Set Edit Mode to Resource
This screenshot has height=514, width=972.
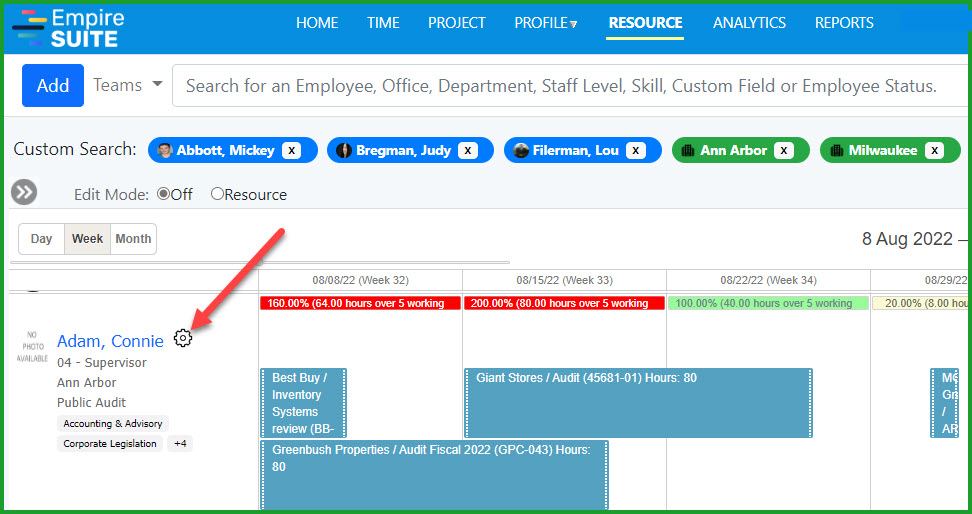pyautogui.click(x=217, y=194)
